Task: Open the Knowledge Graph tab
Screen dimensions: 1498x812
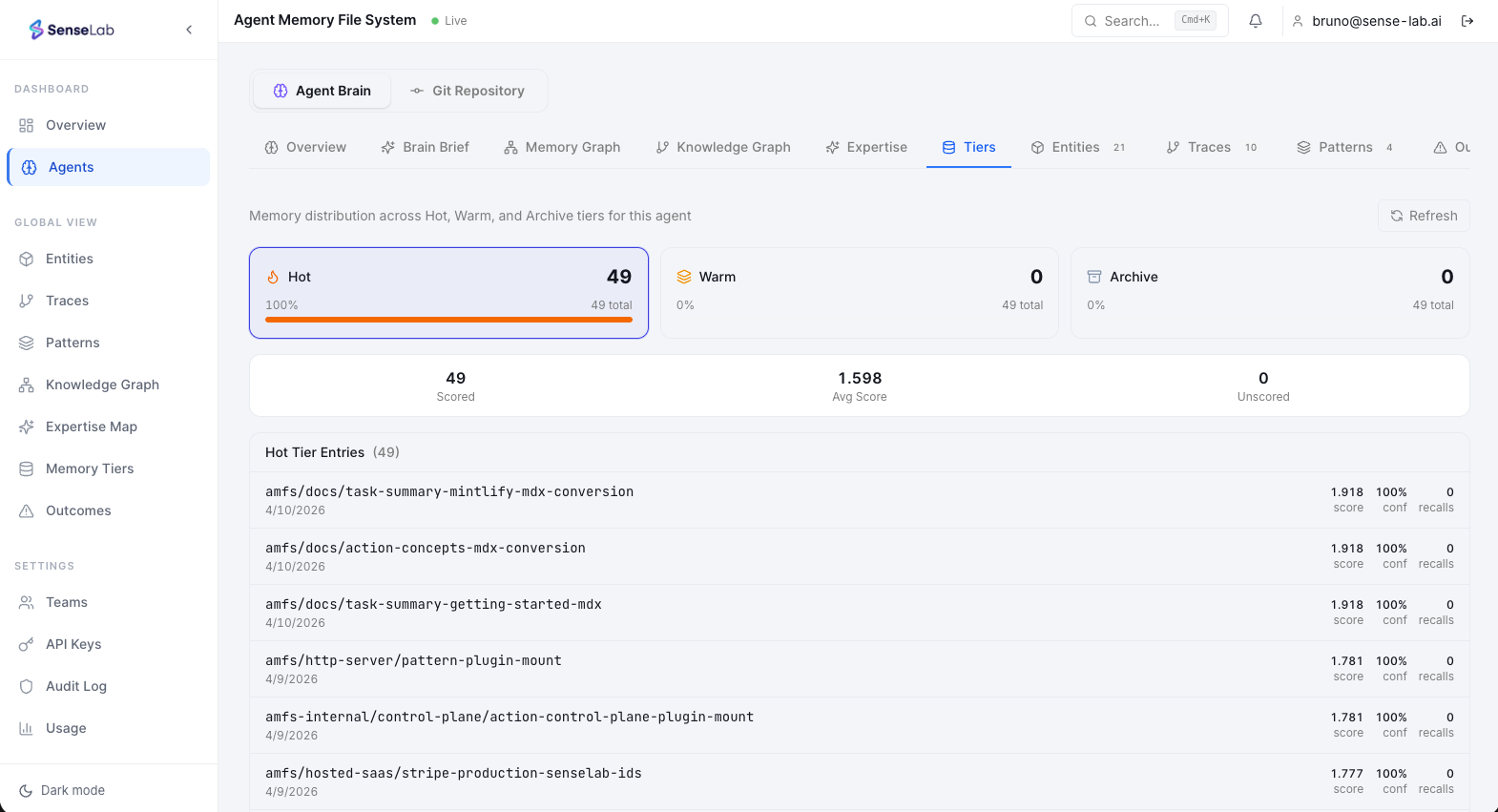Action: [723, 147]
